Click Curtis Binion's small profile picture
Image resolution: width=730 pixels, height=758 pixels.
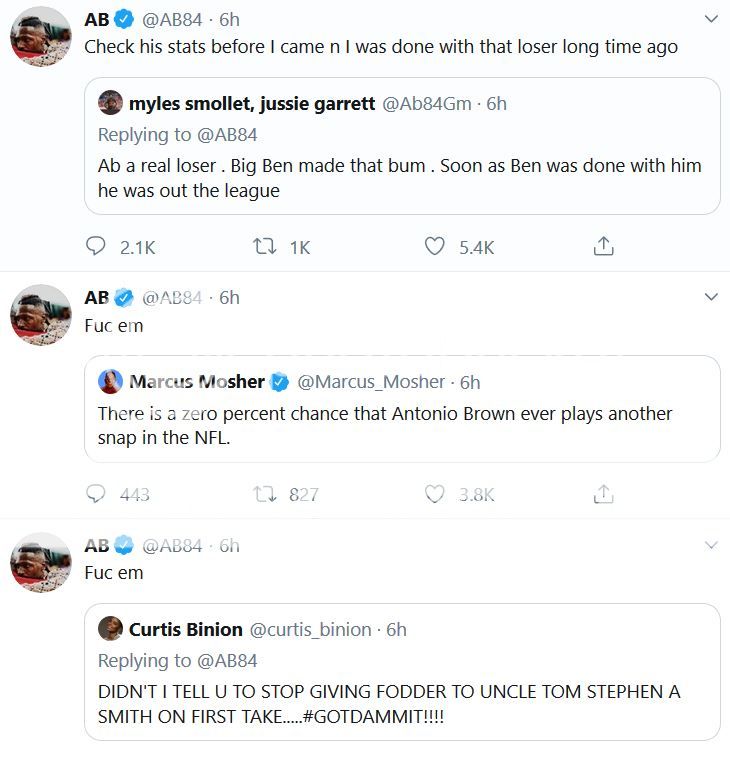[110, 629]
